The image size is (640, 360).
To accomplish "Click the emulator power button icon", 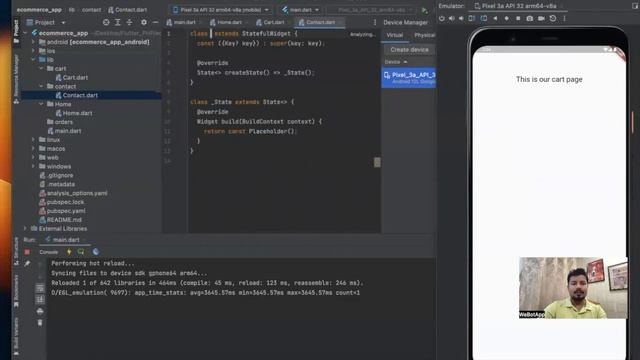I will pos(442,18).
